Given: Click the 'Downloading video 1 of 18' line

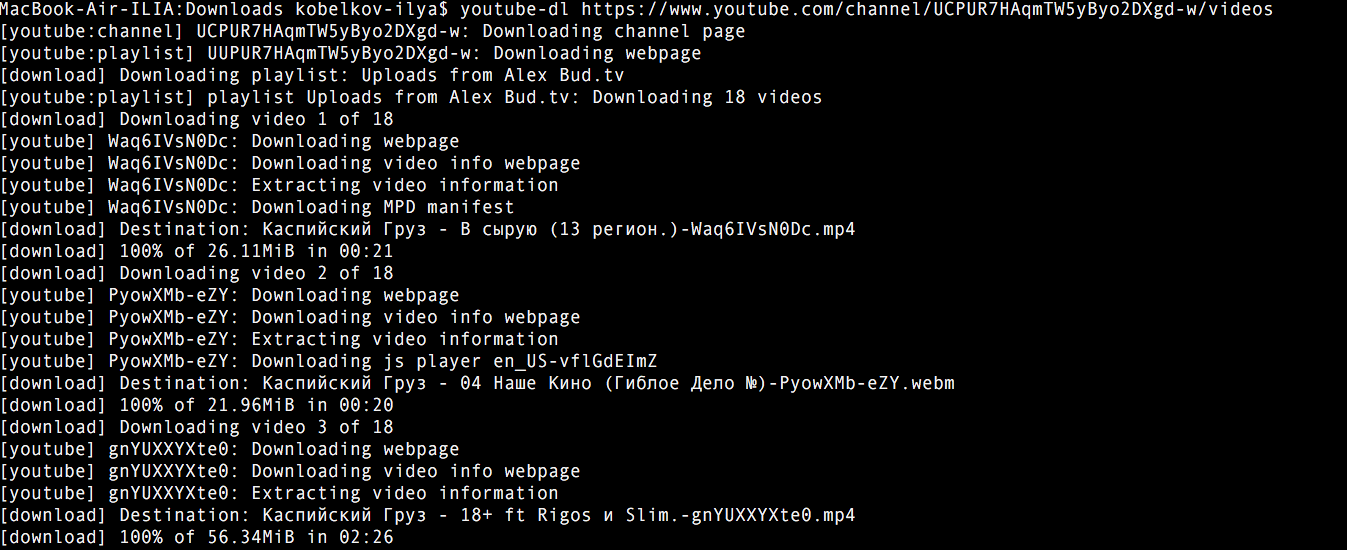Looking at the screenshot, I should tap(197, 119).
